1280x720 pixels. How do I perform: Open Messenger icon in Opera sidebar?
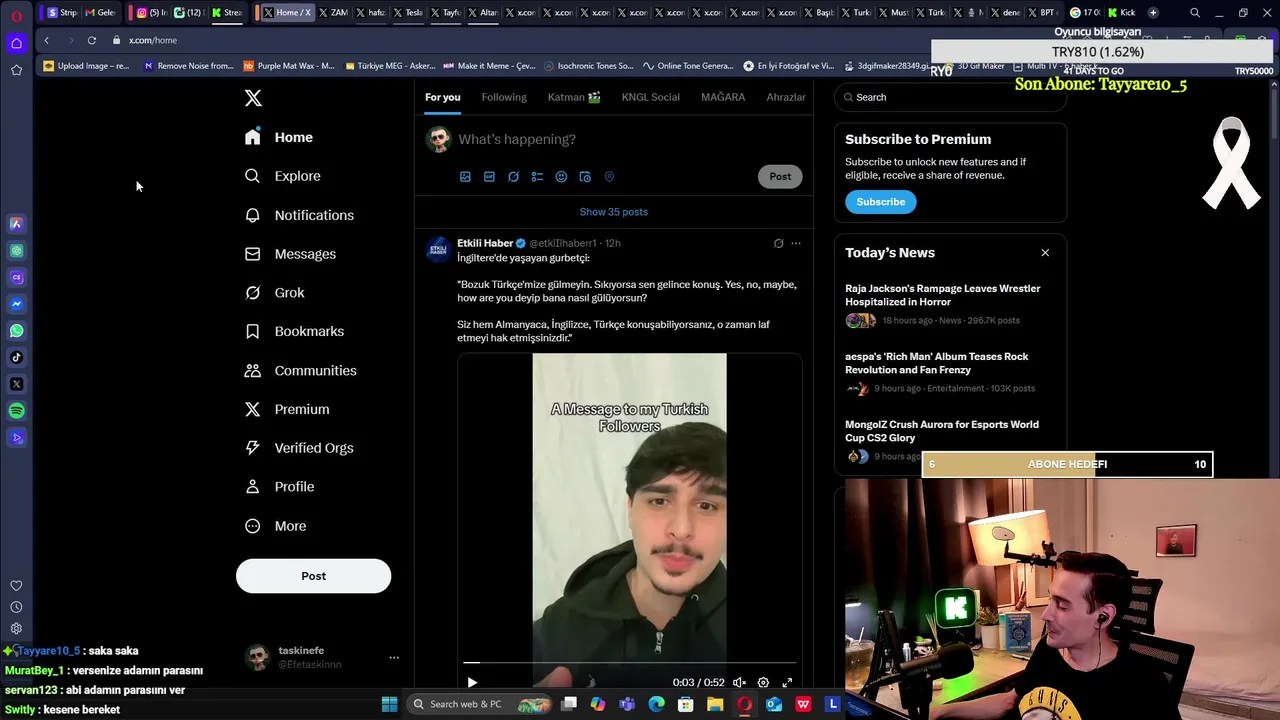16,304
